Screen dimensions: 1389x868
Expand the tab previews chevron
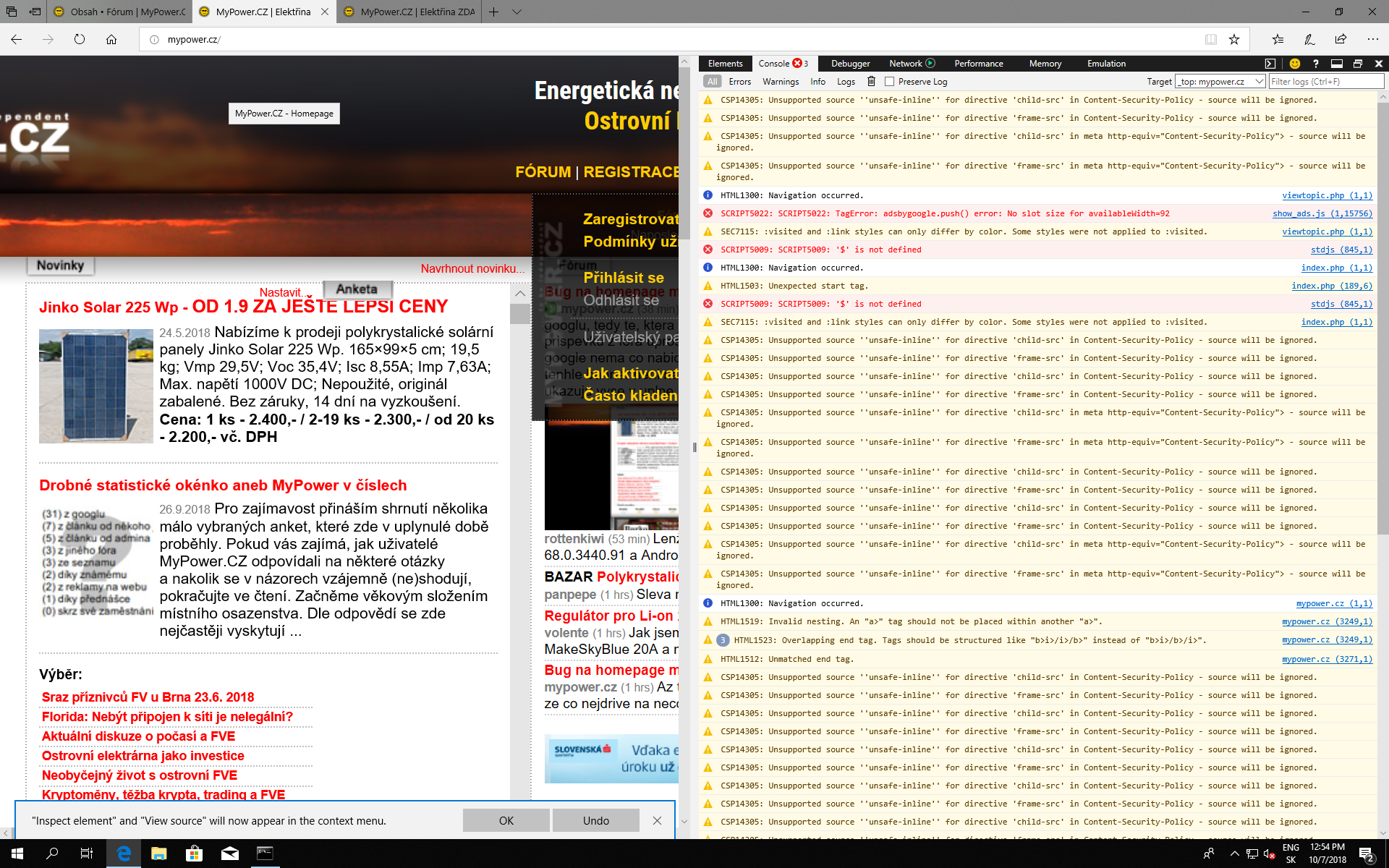pos(517,12)
